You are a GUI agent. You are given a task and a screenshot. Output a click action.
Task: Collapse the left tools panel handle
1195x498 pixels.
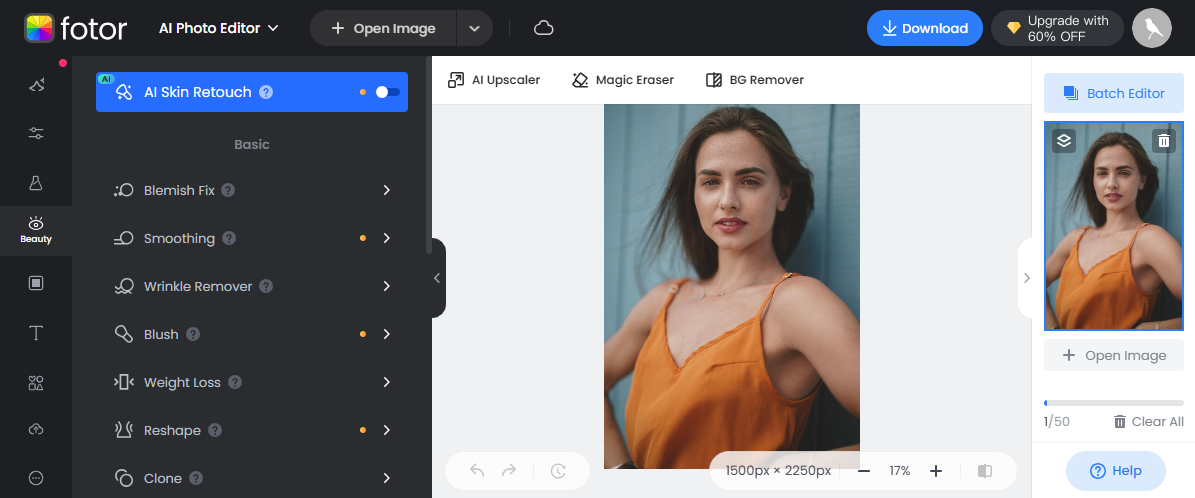[437, 278]
